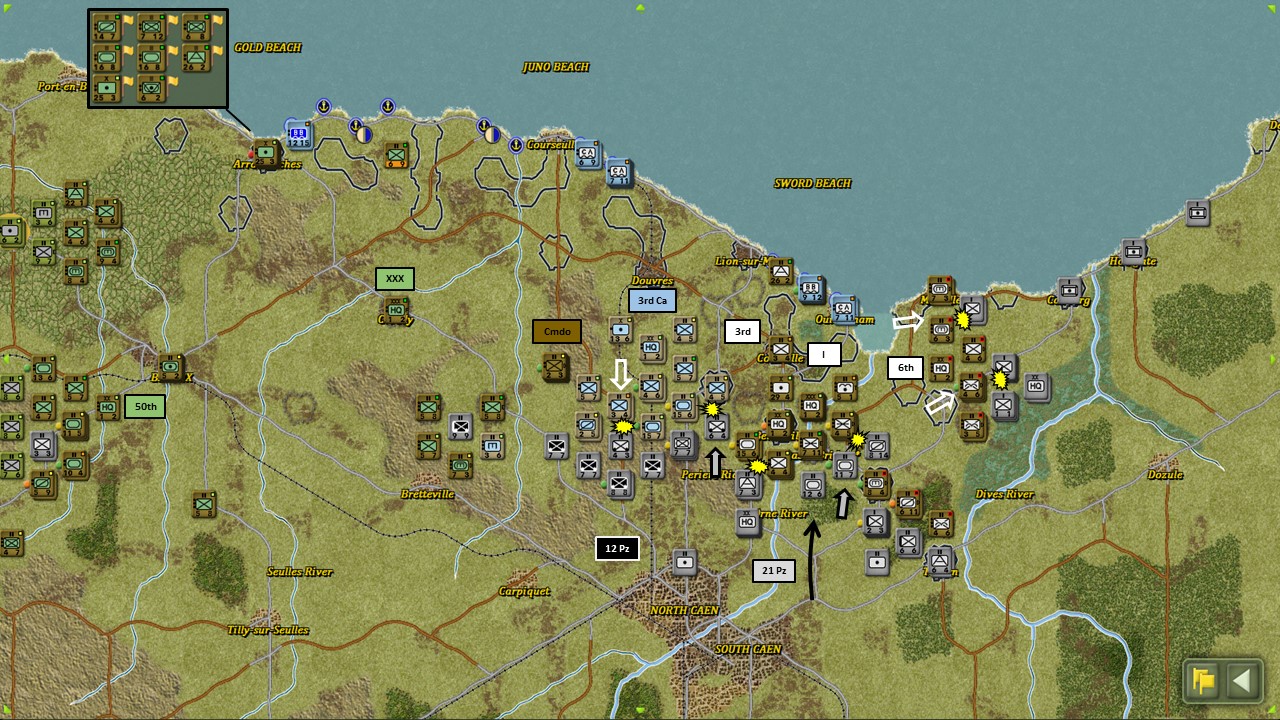Select the airborne 3-5 unit near Dives marsh
1280x720 pixels.
tap(972, 425)
